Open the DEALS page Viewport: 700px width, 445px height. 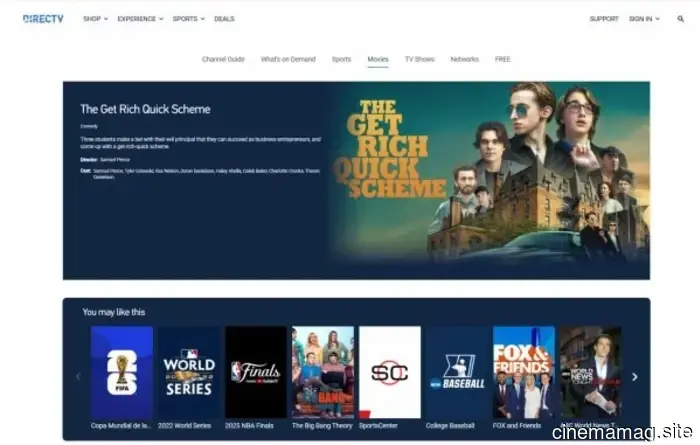tap(224, 19)
